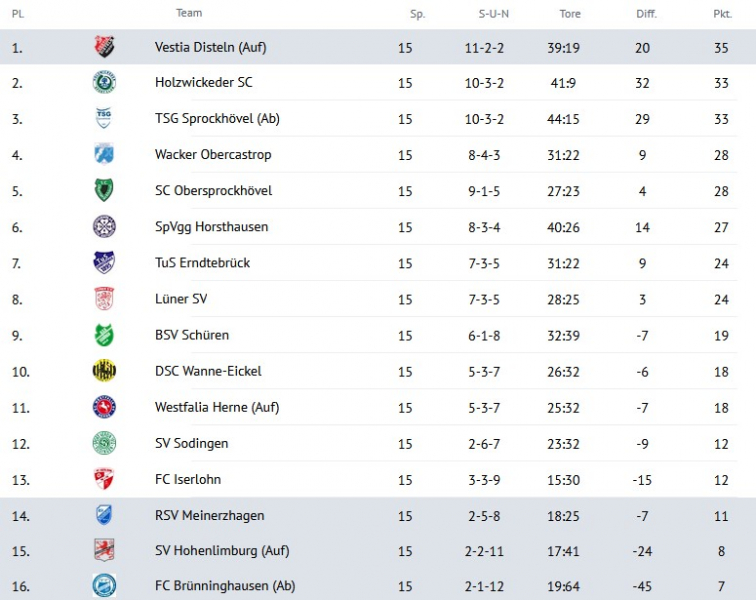756x600 pixels.
Task: Click the Lüner SV club crest
Action: (x=104, y=299)
